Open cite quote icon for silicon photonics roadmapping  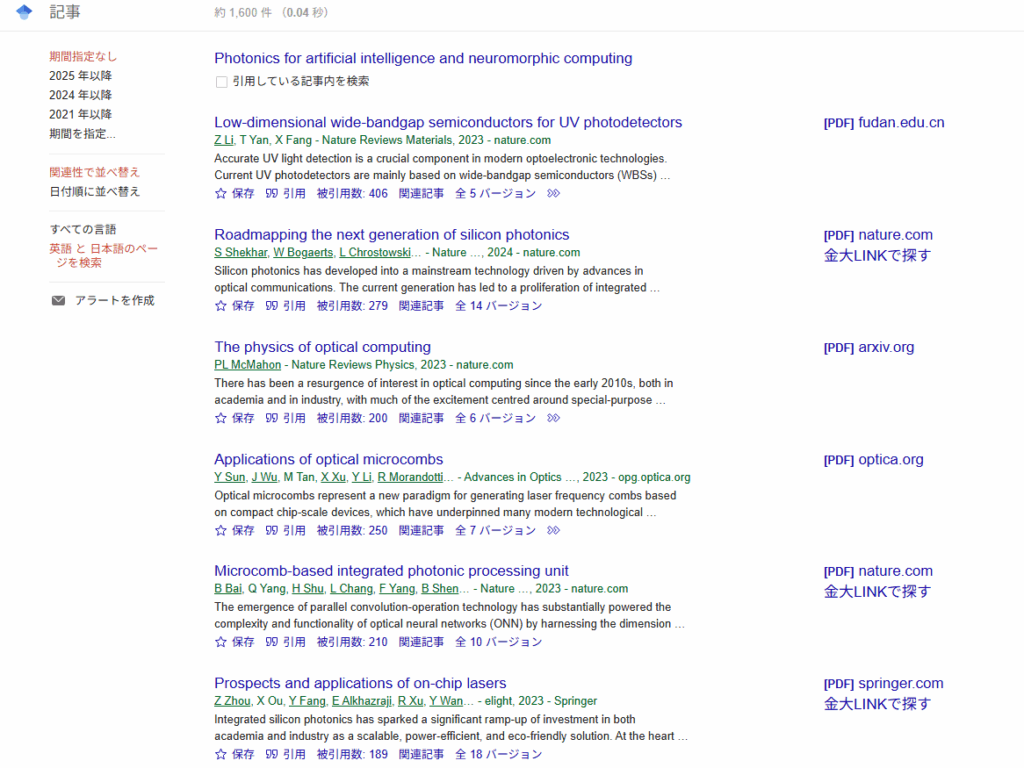pyautogui.click(x=272, y=306)
